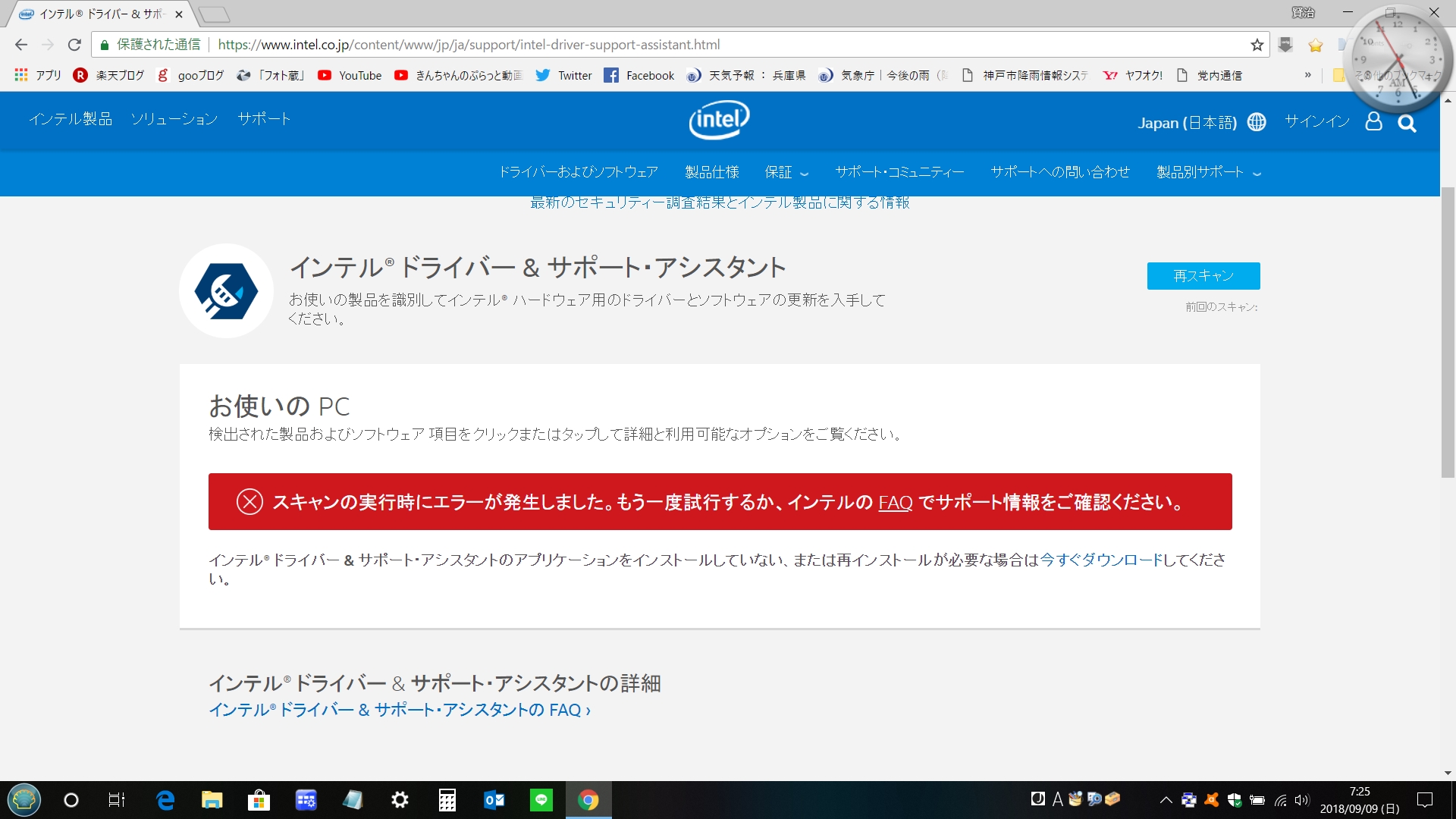
Task: Open the Twitter bookmark
Action: (563, 75)
